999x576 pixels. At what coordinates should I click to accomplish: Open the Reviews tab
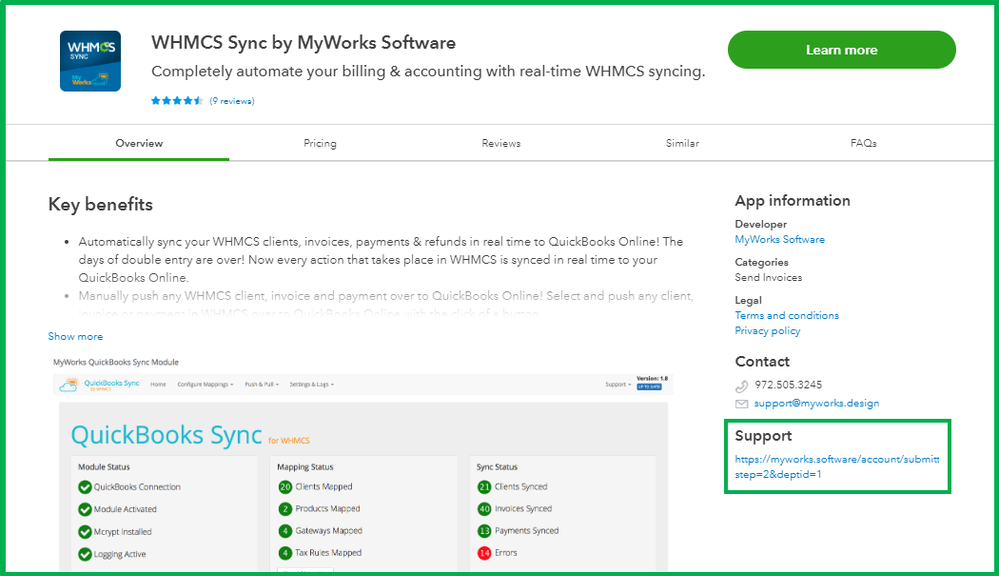click(501, 143)
